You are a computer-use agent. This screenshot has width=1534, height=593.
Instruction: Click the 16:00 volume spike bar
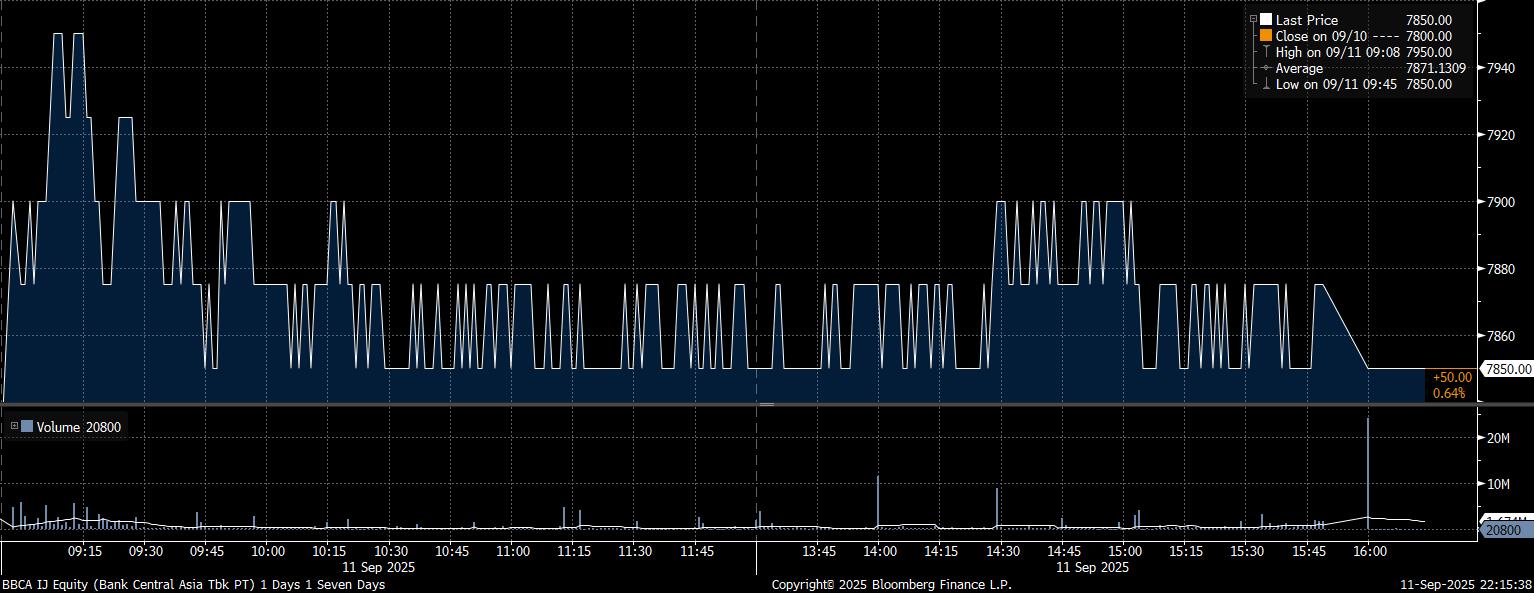1367,470
